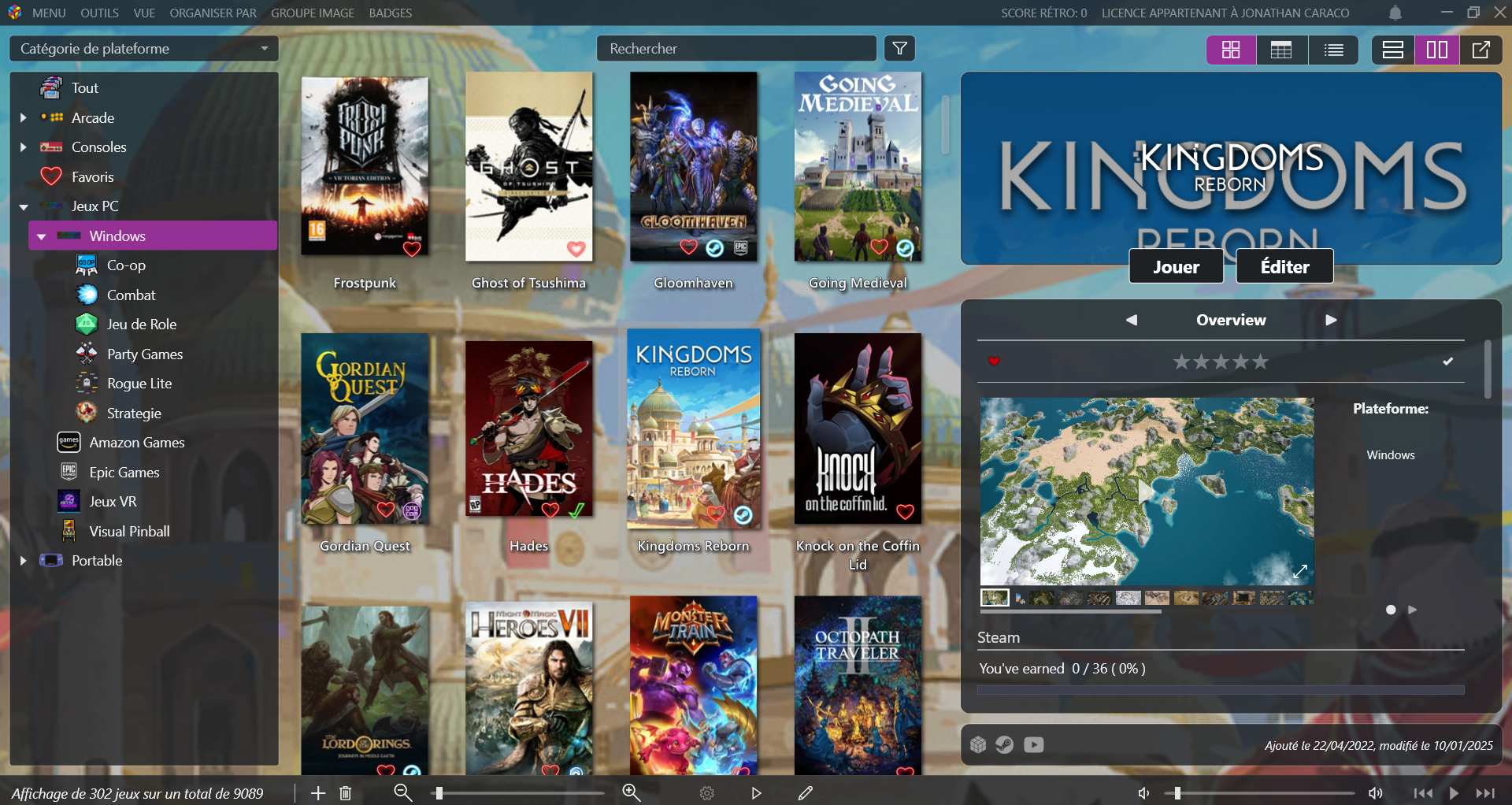
Task: Toggle favorite heart on Frostpunk cover
Action: click(412, 249)
